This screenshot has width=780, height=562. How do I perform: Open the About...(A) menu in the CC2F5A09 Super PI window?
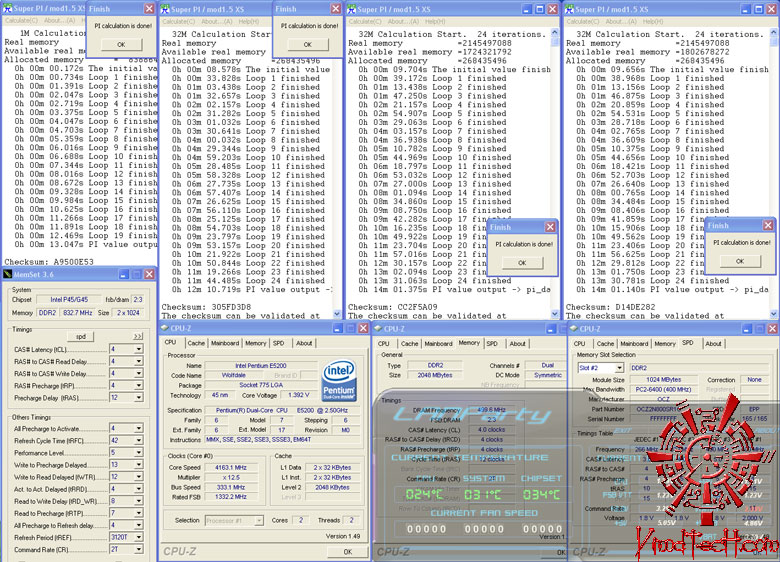403,21
